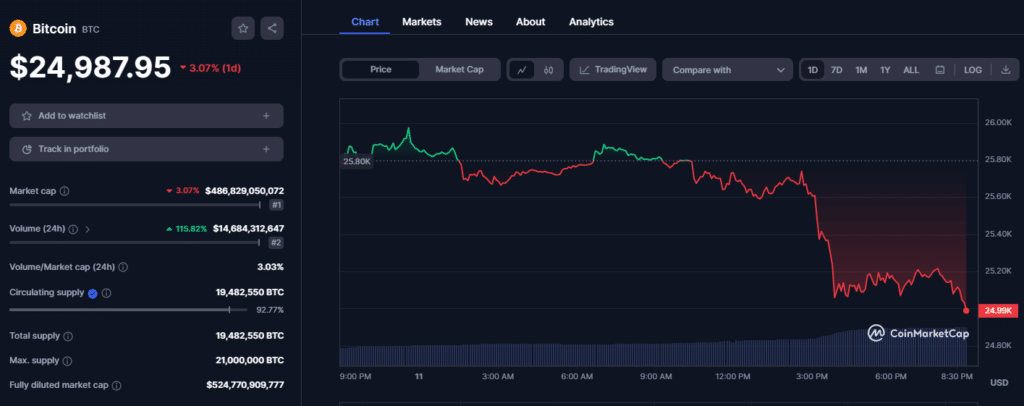Click max supply value 21,000,000 BTC
1024x406 pixels.
[249, 360]
